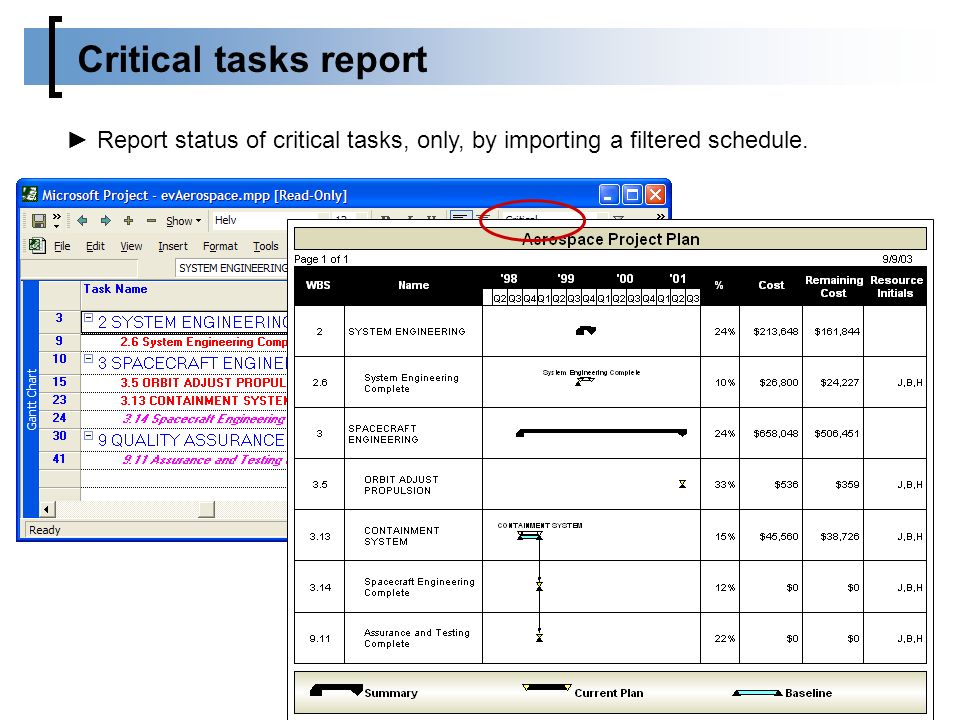
Task: Select task 2.6 System Engineering Complete in Project
Action: click(x=203, y=342)
